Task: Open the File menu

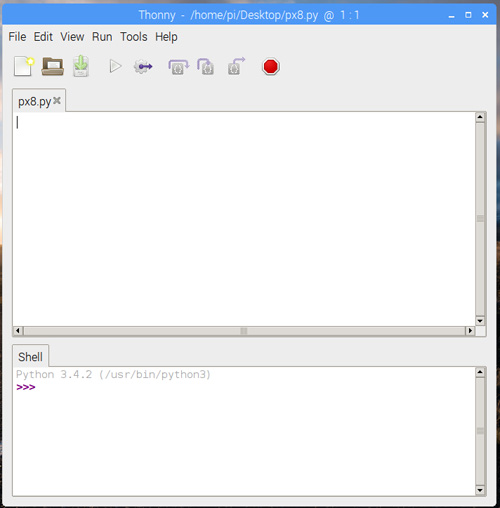Action: click(17, 37)
